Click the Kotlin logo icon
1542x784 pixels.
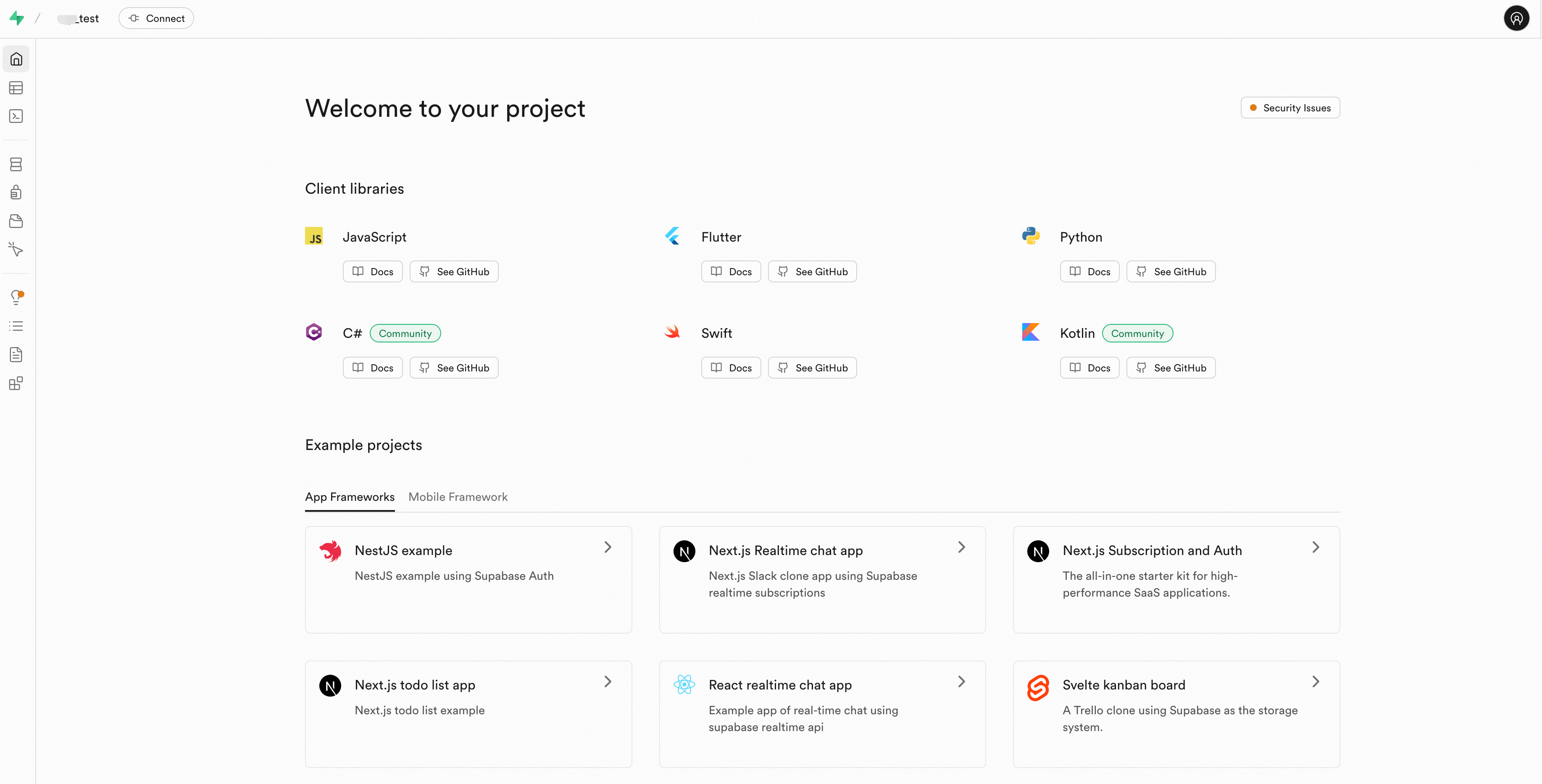click(x=1031, y=332)
